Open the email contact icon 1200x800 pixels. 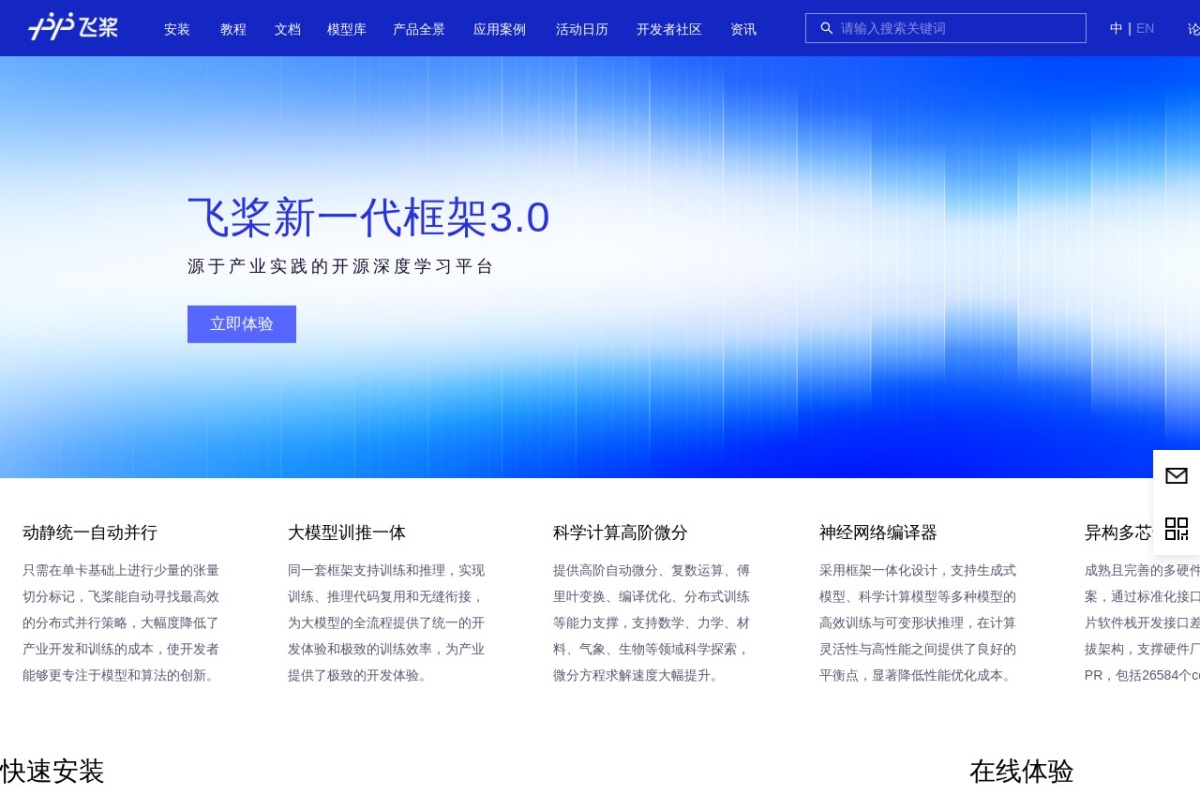tap(1176, 476)
